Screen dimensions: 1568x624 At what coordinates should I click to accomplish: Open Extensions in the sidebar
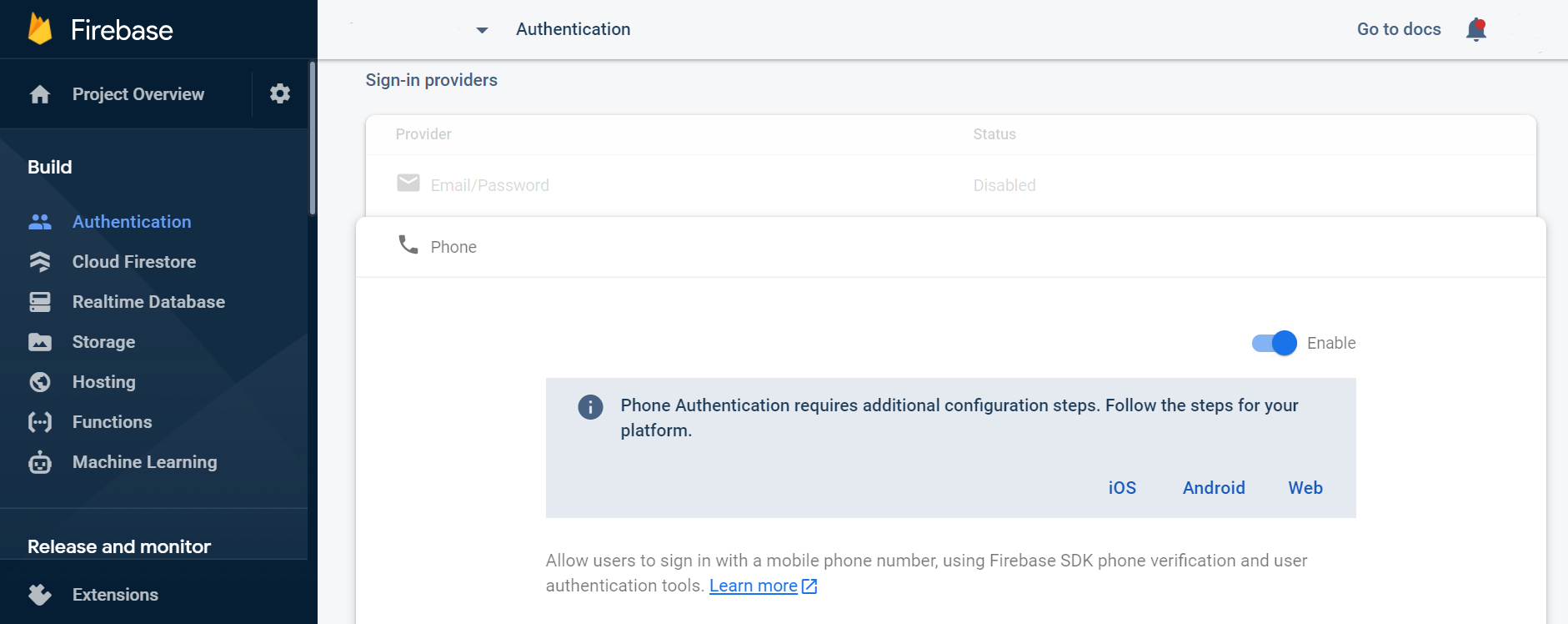(115, 595)
